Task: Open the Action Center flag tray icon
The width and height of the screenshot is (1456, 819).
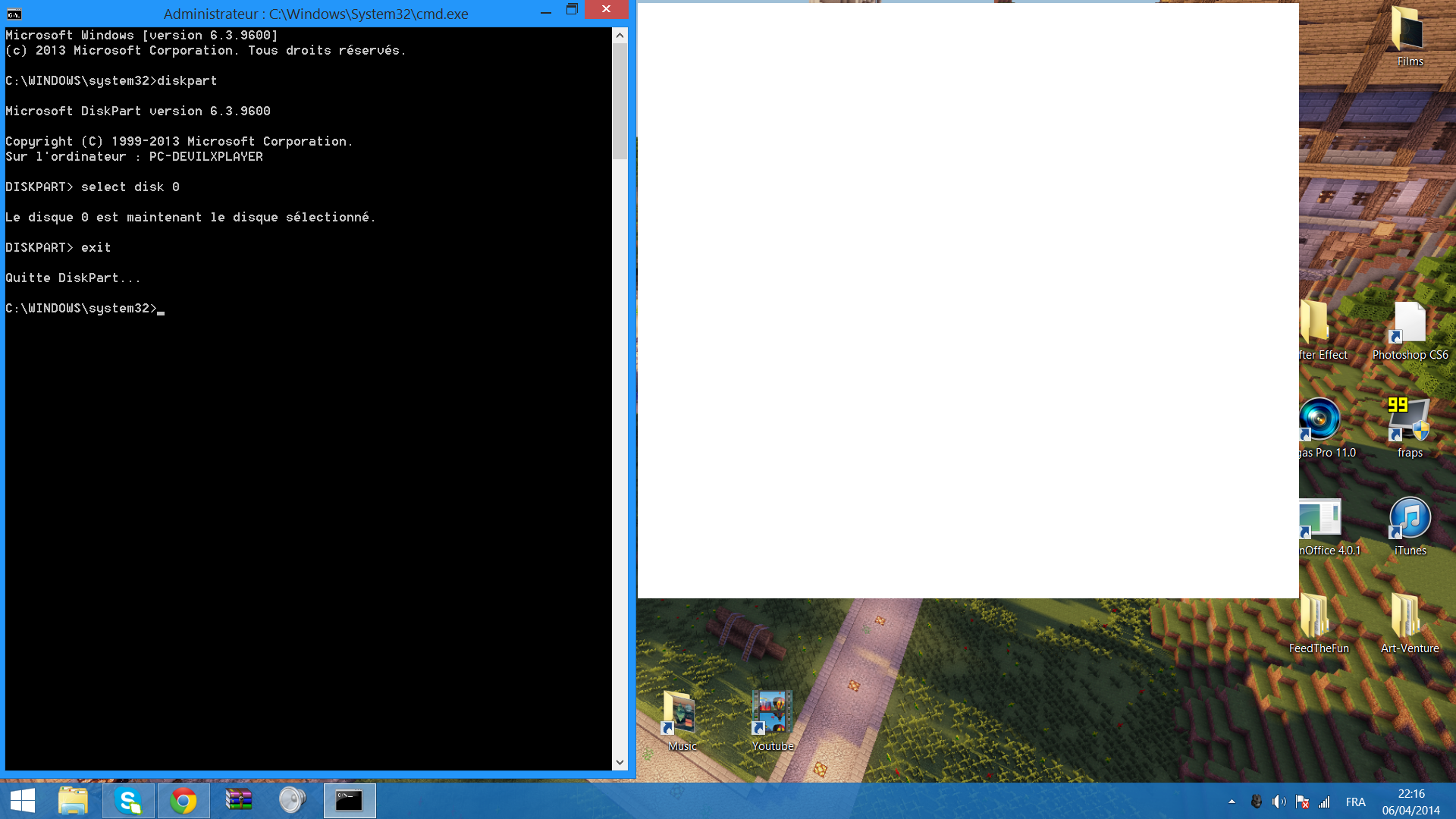Action: click(x=1302, y=802)
